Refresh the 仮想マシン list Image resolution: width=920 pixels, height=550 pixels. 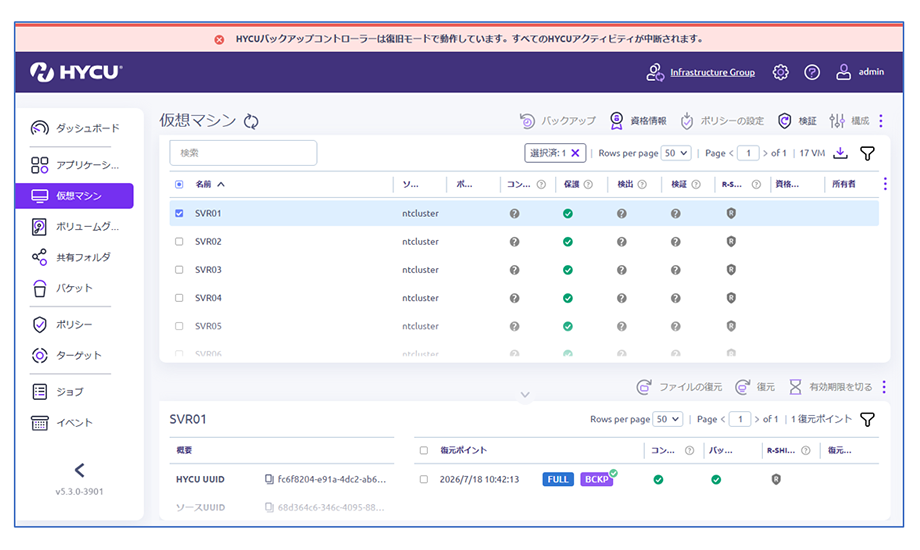[251, 122]
